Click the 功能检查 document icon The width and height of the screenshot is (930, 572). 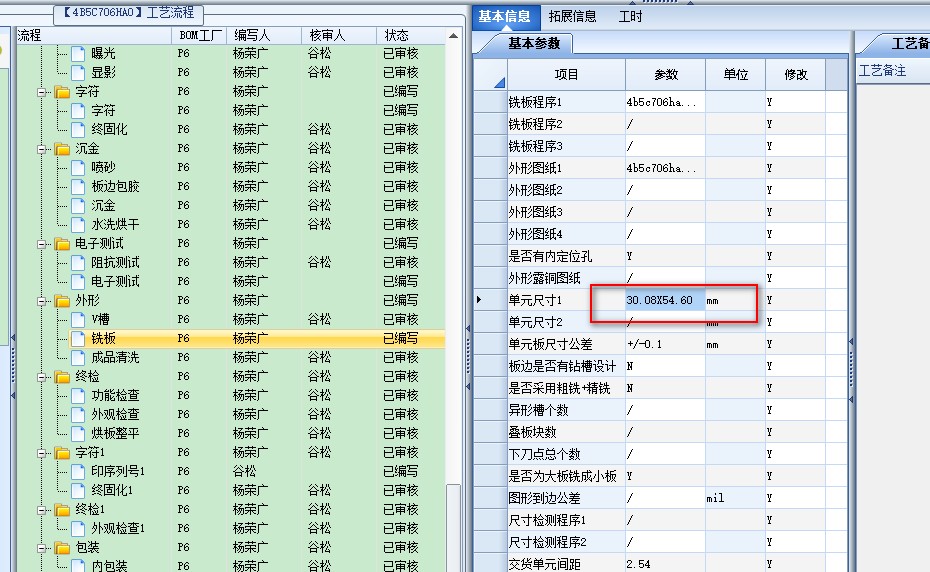(78, 395)
